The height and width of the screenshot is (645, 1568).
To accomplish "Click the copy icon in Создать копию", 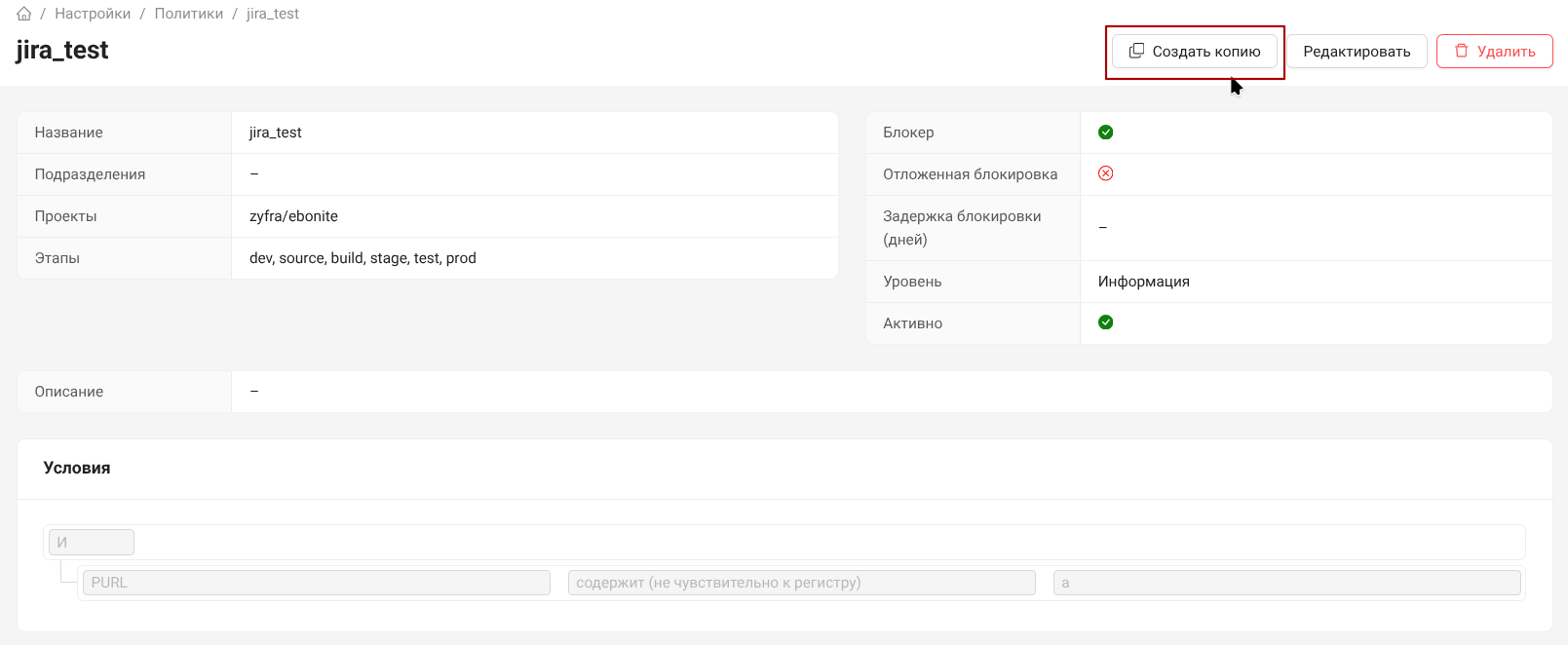I will 1136,51.
